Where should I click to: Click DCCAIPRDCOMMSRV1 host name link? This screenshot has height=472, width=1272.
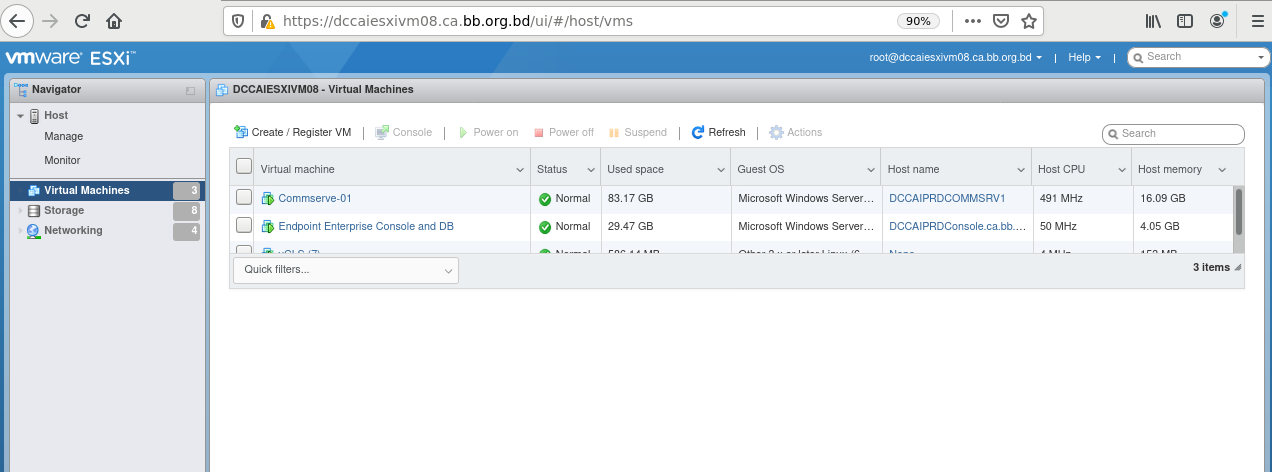click(x=947, y=198)
